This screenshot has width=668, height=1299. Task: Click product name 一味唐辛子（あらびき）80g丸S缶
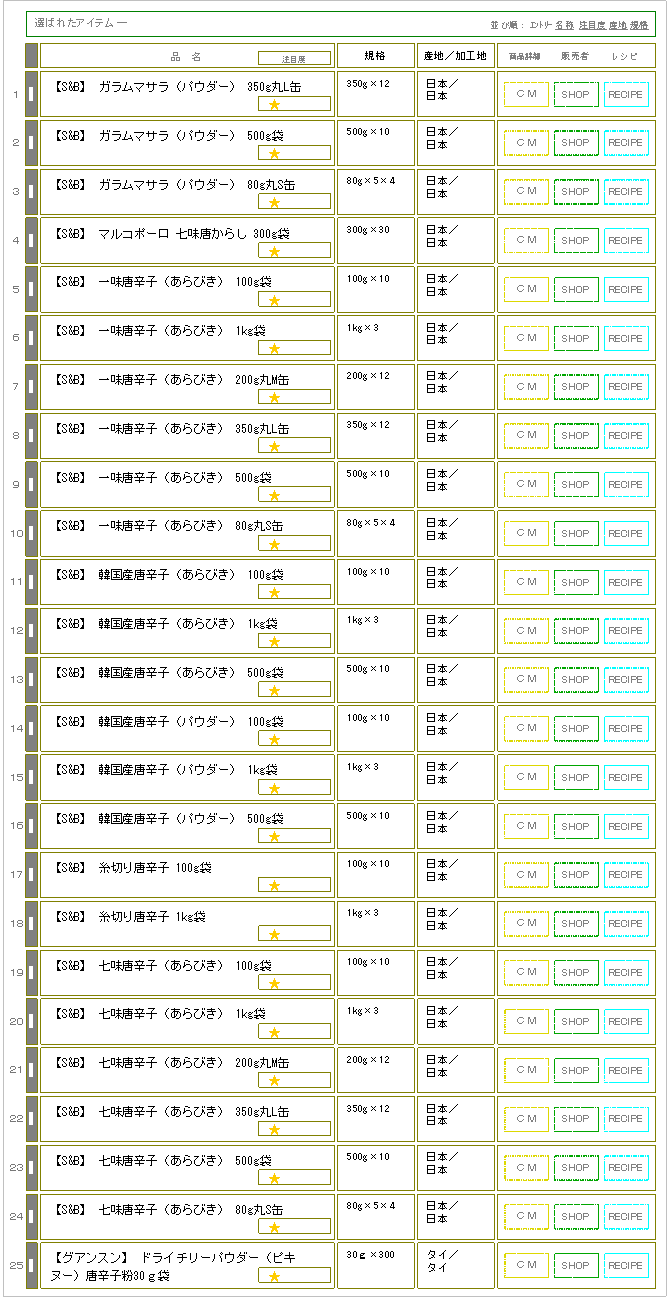click(167, 526)
